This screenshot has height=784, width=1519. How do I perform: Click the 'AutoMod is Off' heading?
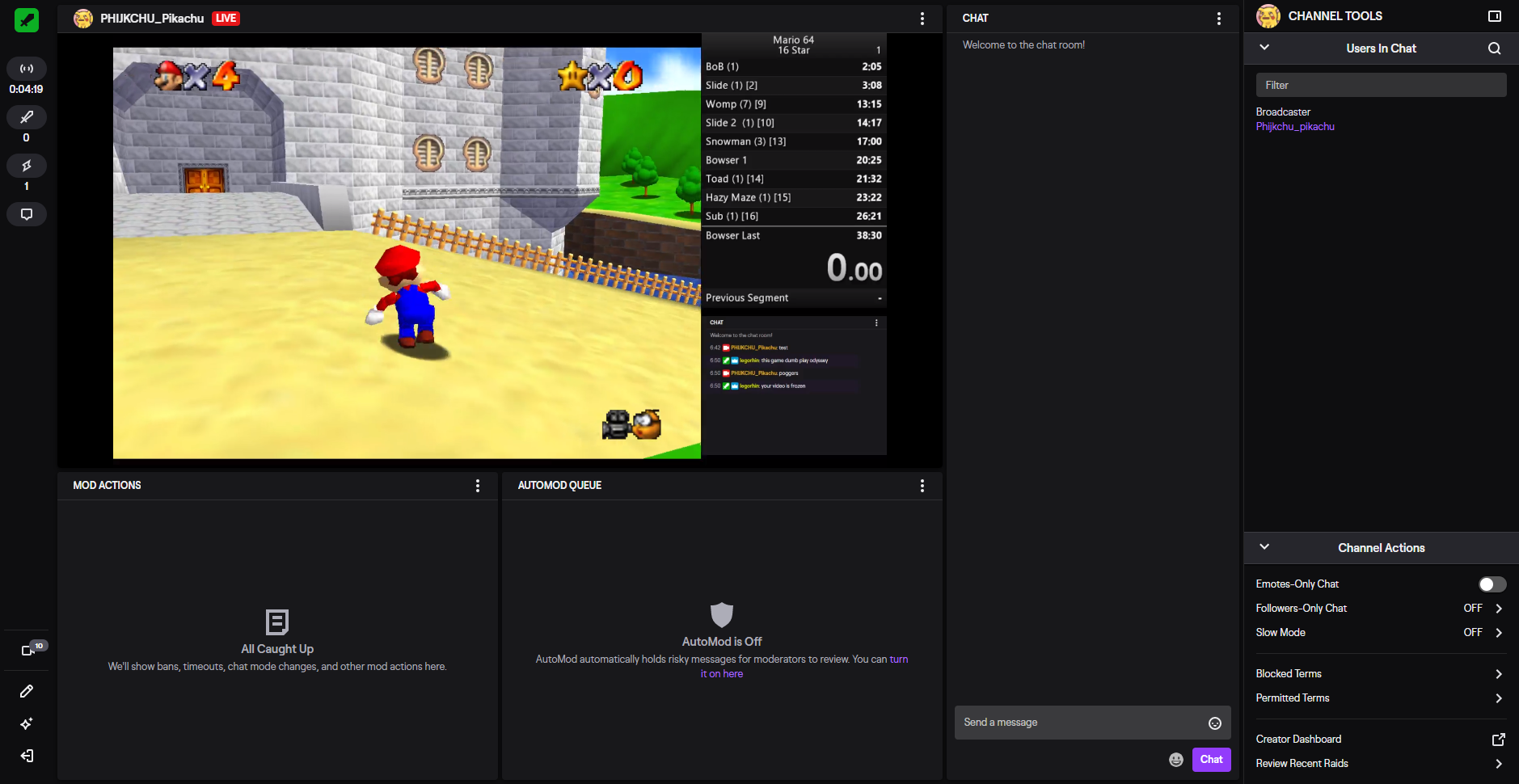[x=722, y=642]
